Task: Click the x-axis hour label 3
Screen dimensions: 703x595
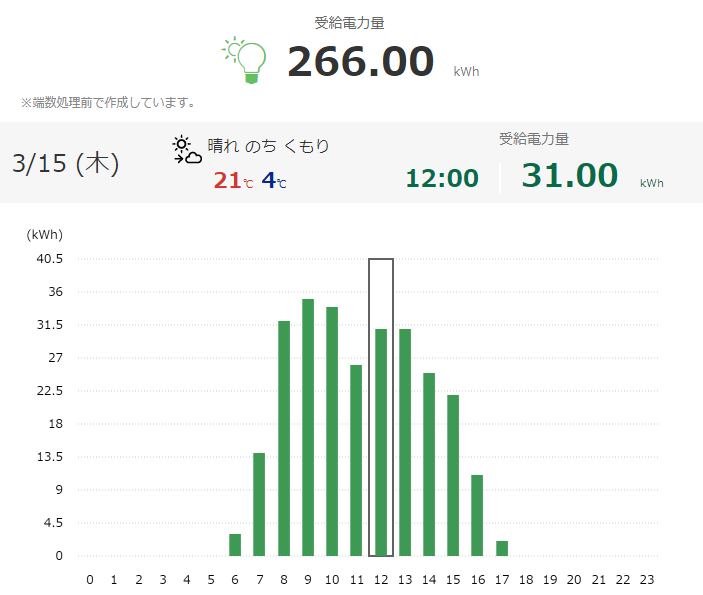Action: click(x=163, y=580)
